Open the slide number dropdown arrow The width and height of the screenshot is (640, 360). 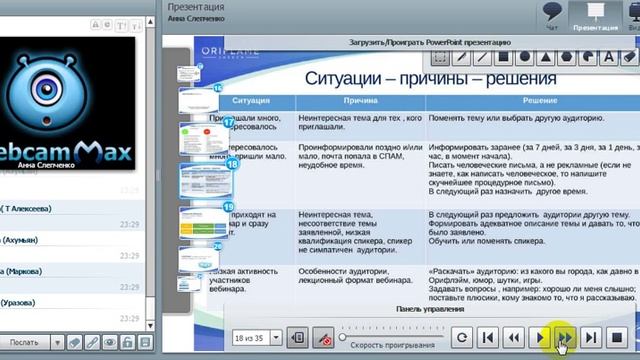click(x=276, y=338)
